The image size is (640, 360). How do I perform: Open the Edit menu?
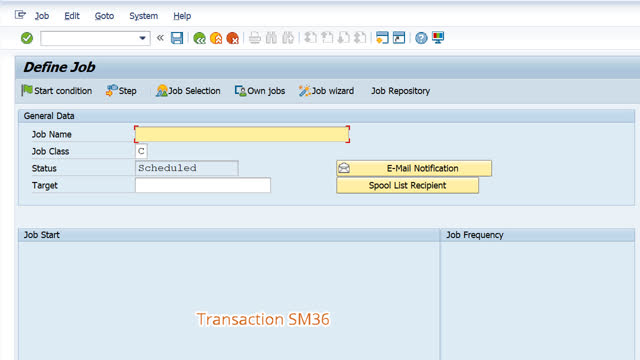pos(72,16)
